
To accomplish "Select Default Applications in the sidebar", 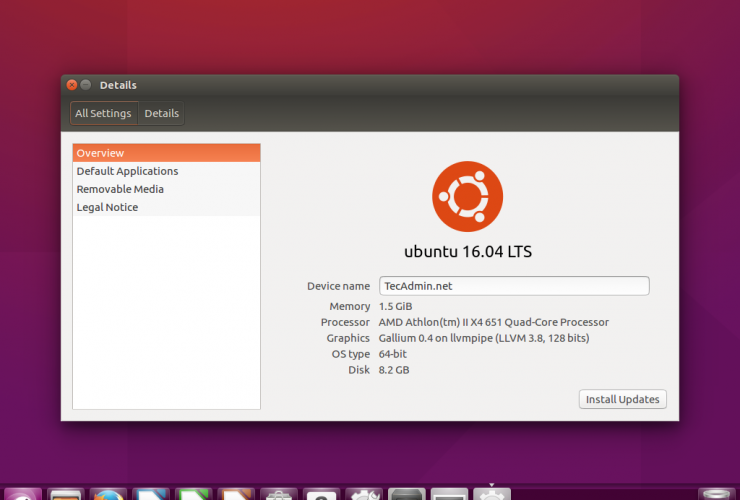I will tap(166, 171).
